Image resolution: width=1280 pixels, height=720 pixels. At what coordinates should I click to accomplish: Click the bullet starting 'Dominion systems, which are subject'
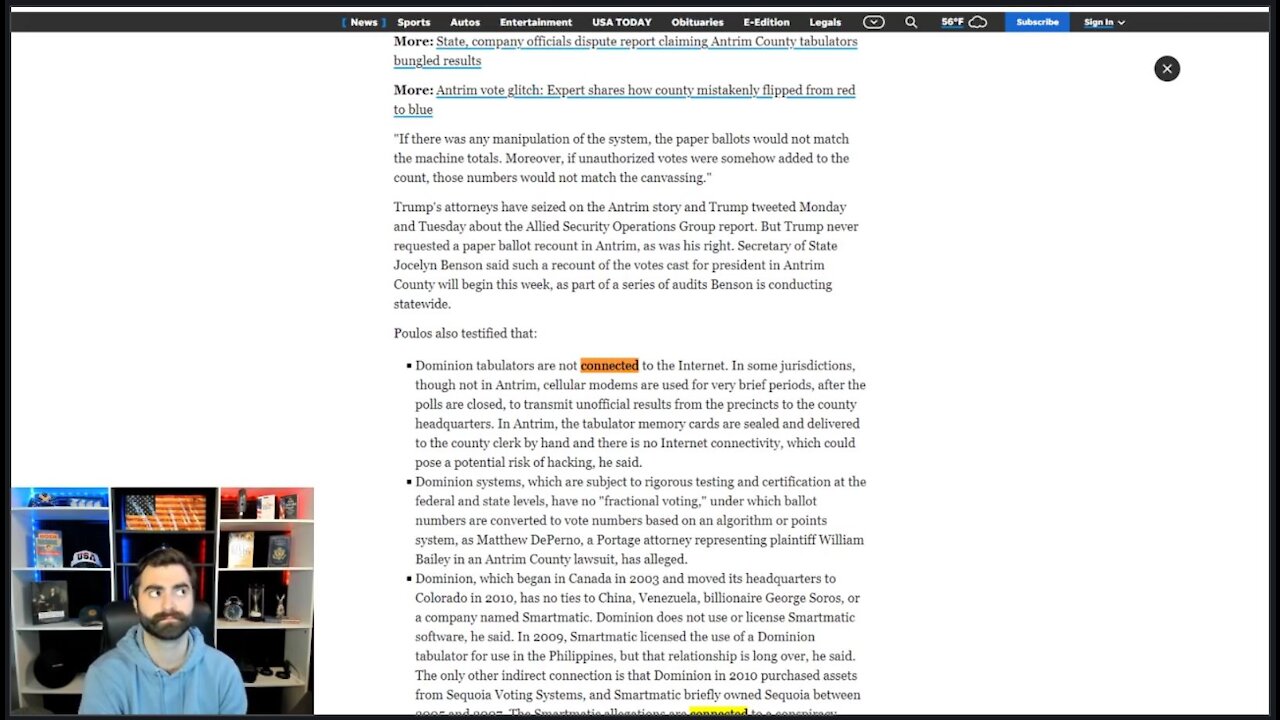click(640, 520)
